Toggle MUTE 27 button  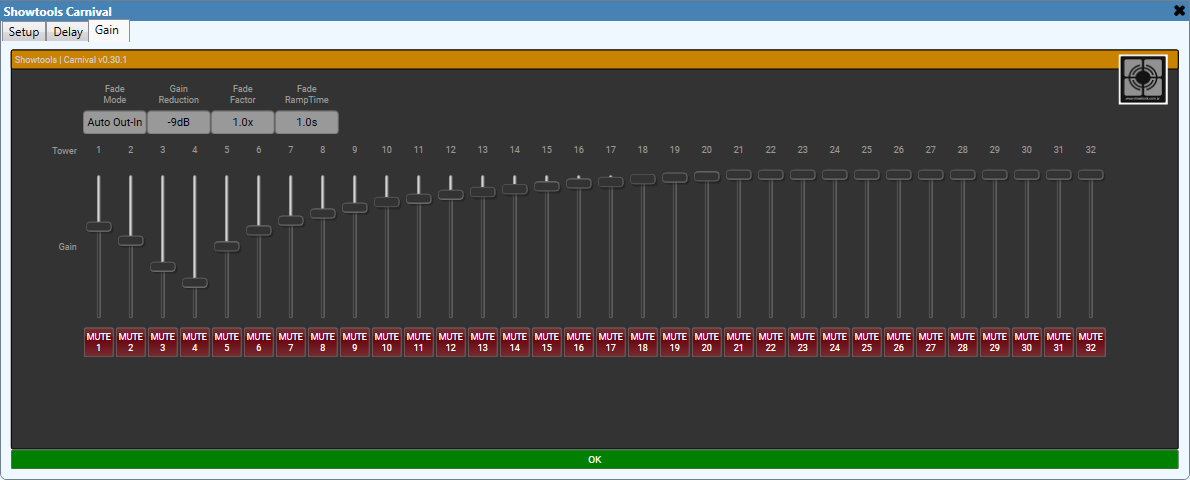(x=931, y=342)
